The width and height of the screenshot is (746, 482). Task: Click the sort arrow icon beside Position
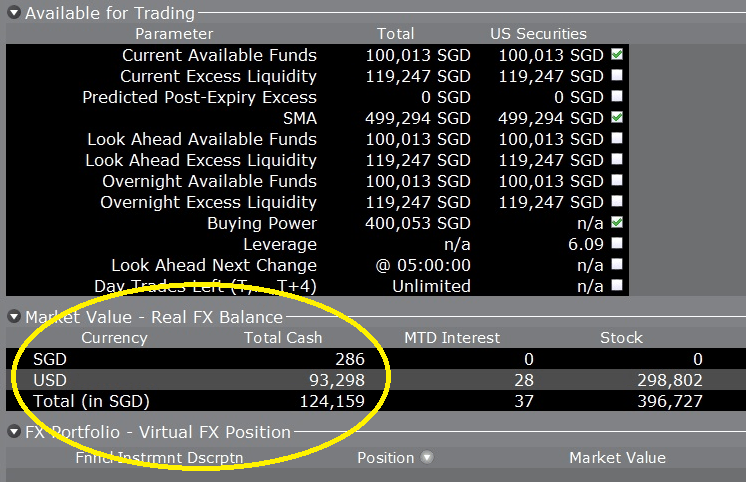427,458
